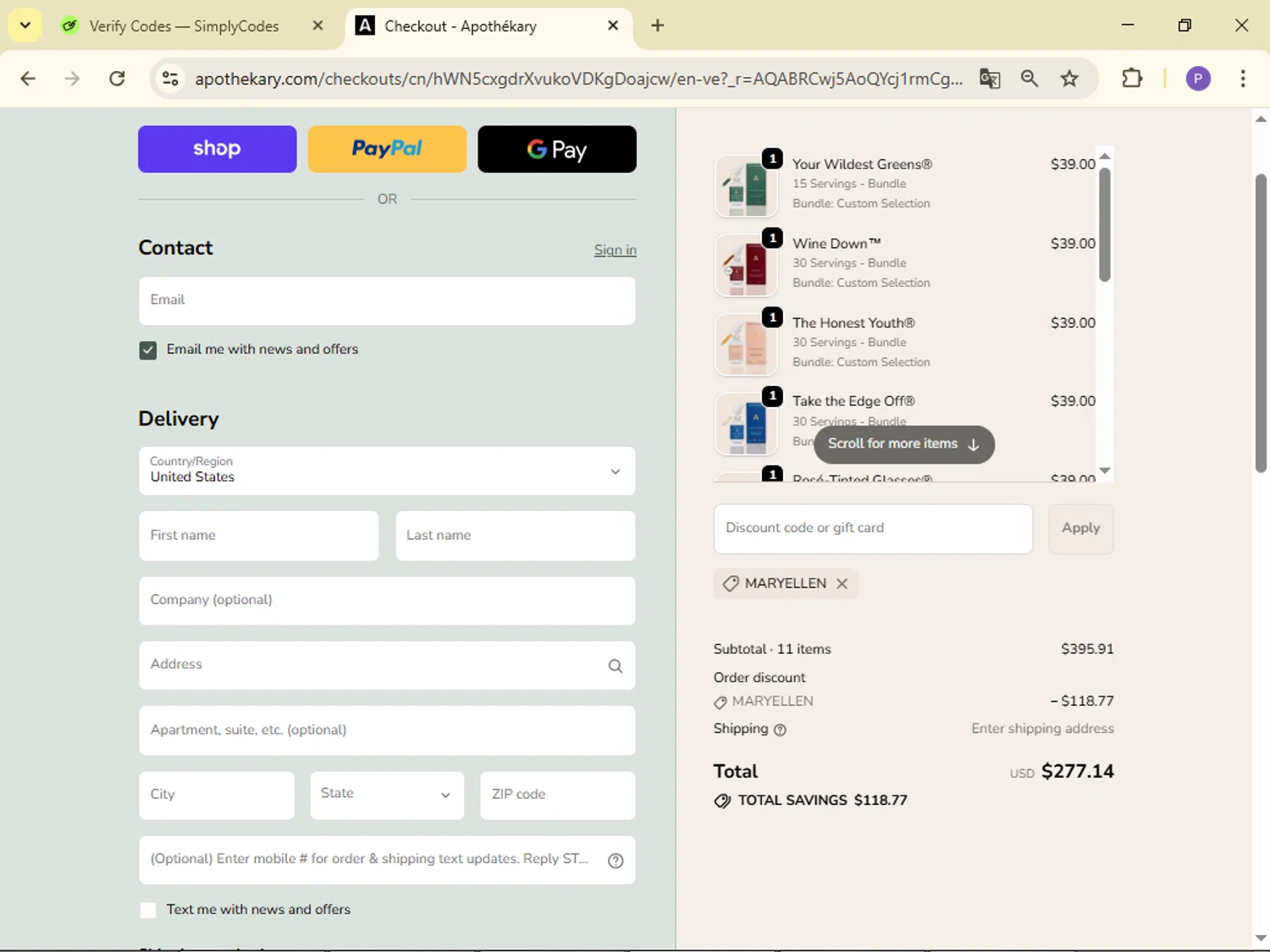
Task: Bookmark this page with the star
Action: tap(1069, 79)
